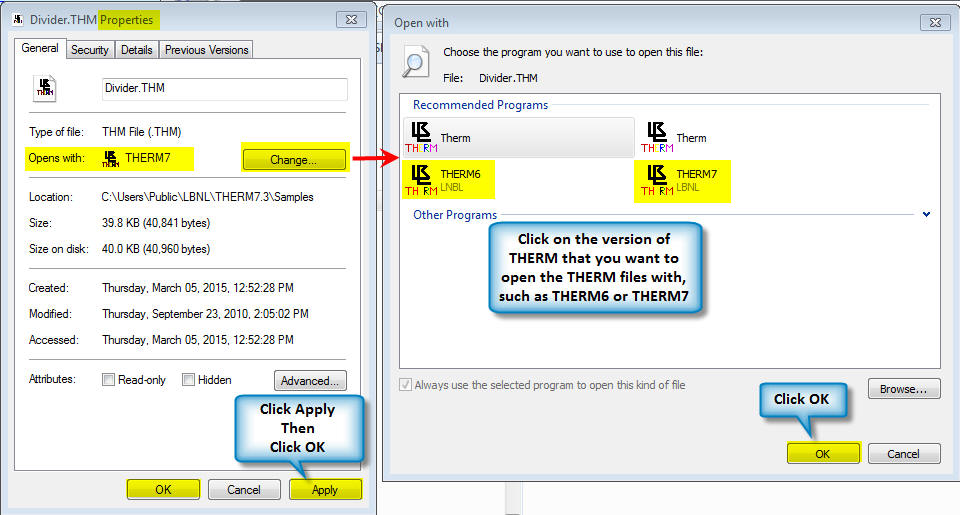Image resolution: width=960 pixels, height=515 pixels.
Task: Expand the Other Programs section chevron
Action: pyautogui.click(x=926, y=214)
